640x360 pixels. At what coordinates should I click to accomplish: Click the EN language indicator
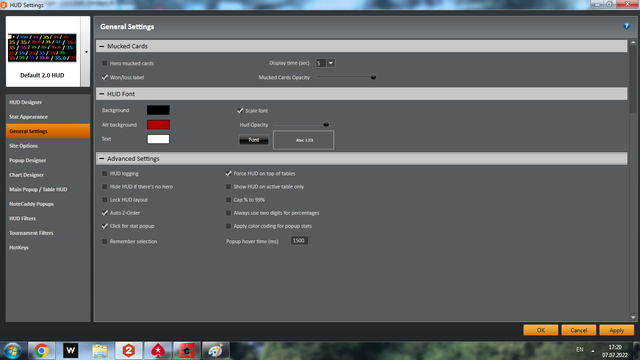(580, 350)
